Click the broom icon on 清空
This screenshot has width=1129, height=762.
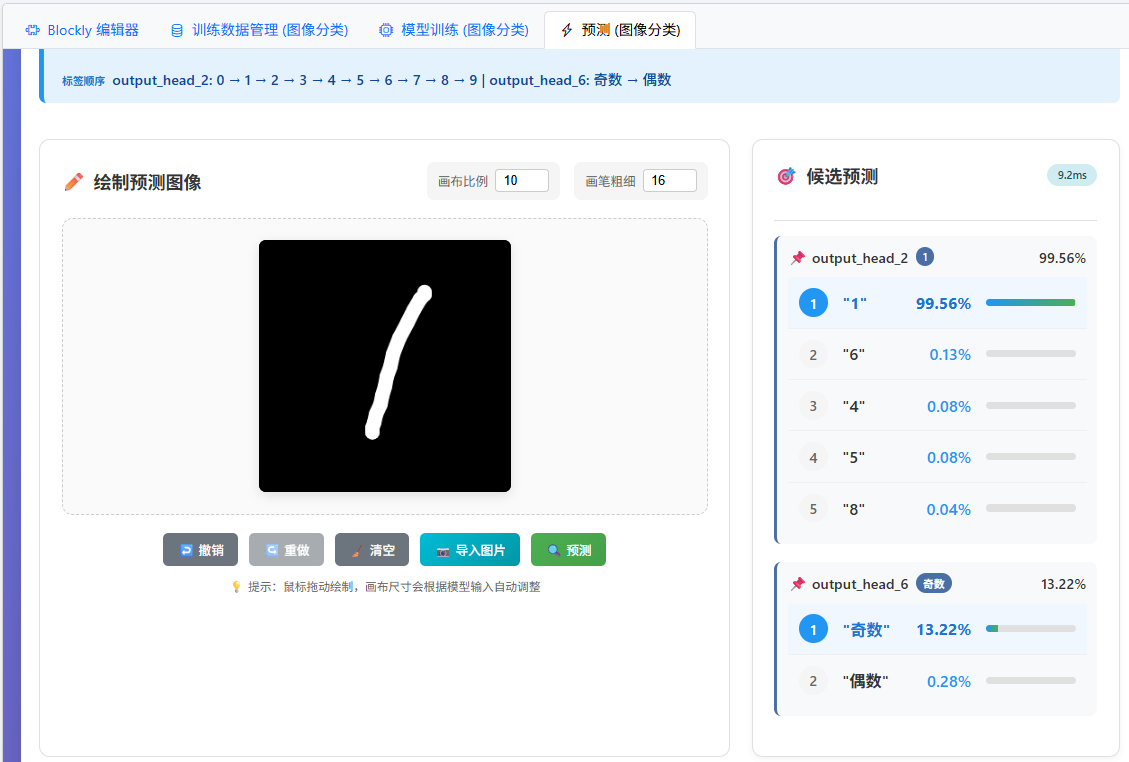coord(357,550)
